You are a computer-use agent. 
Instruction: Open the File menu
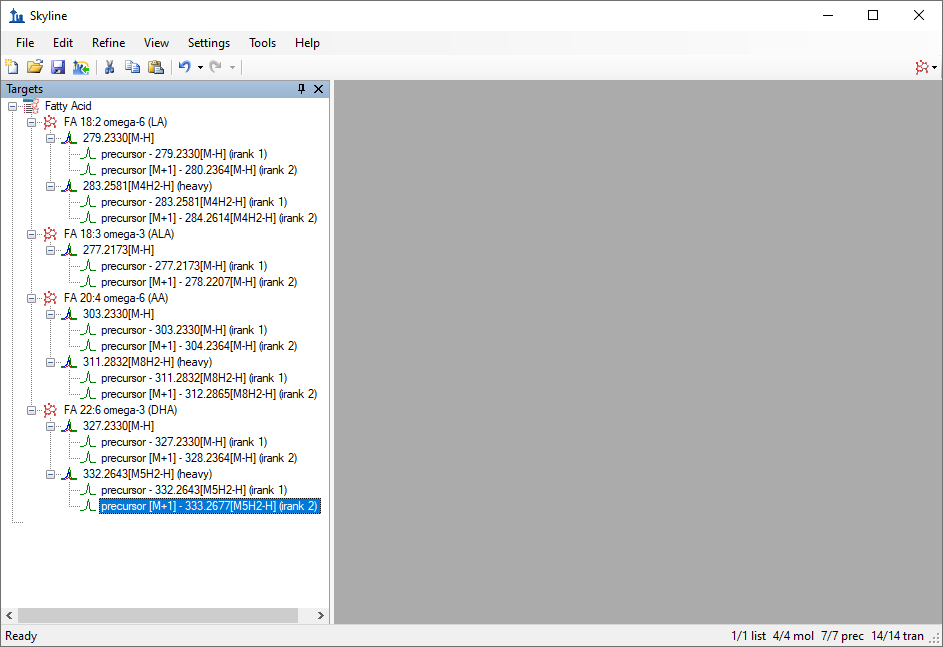coord(25,43)
